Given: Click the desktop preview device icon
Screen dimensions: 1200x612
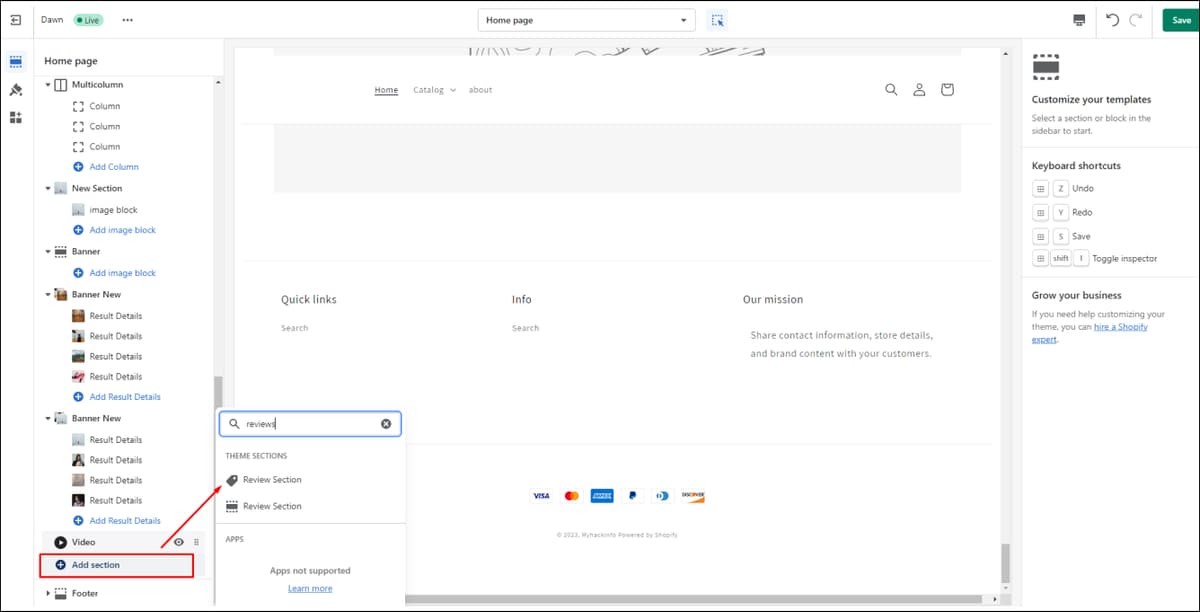Looking at the screenshot, I should coord(1079,20).
